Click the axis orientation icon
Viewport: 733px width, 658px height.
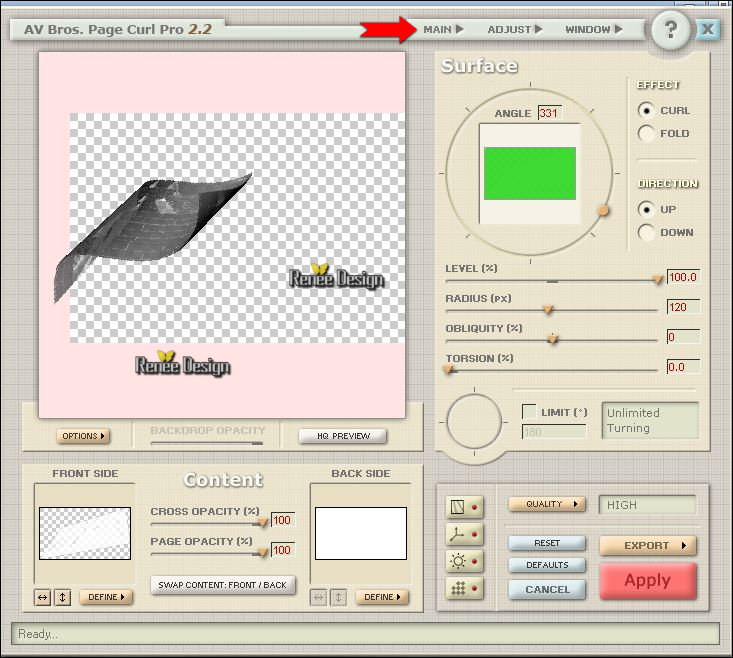pos(464,534)
